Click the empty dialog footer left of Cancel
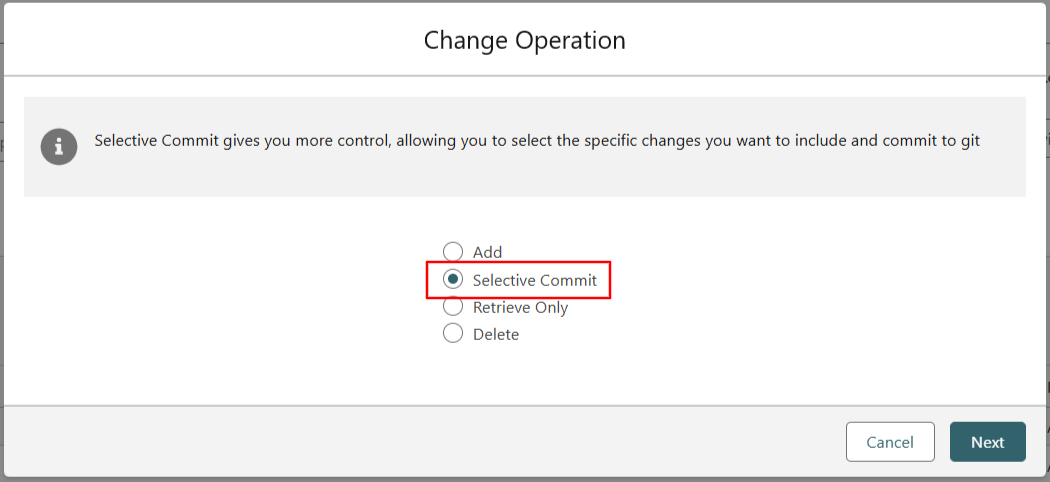The width and height of the screenshot is (1050, 482). [x=400, y=442]
